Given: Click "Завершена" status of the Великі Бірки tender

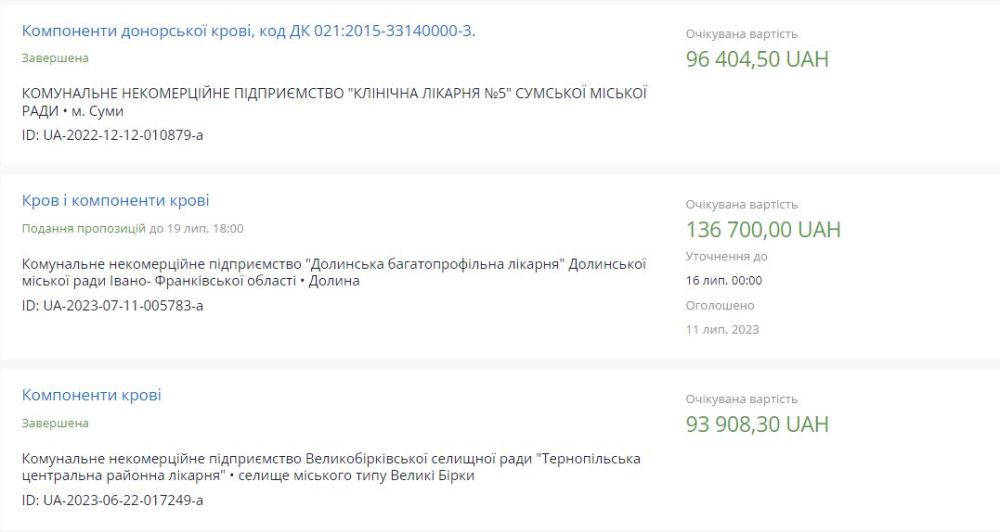Looking at the screenshot, I should [x=55, y=423].
